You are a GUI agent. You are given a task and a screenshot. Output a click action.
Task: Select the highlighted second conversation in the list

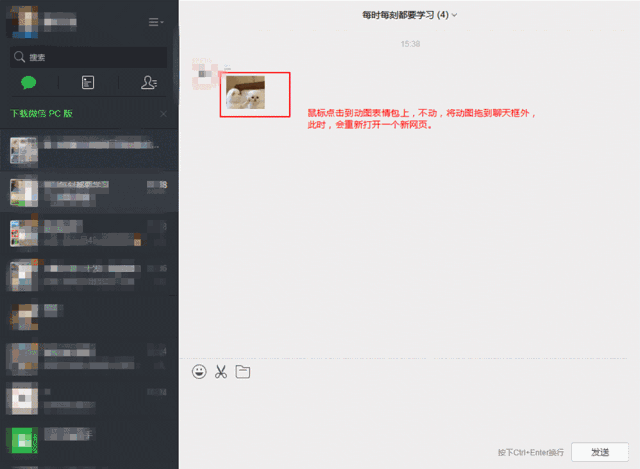[x=89, y=192]
